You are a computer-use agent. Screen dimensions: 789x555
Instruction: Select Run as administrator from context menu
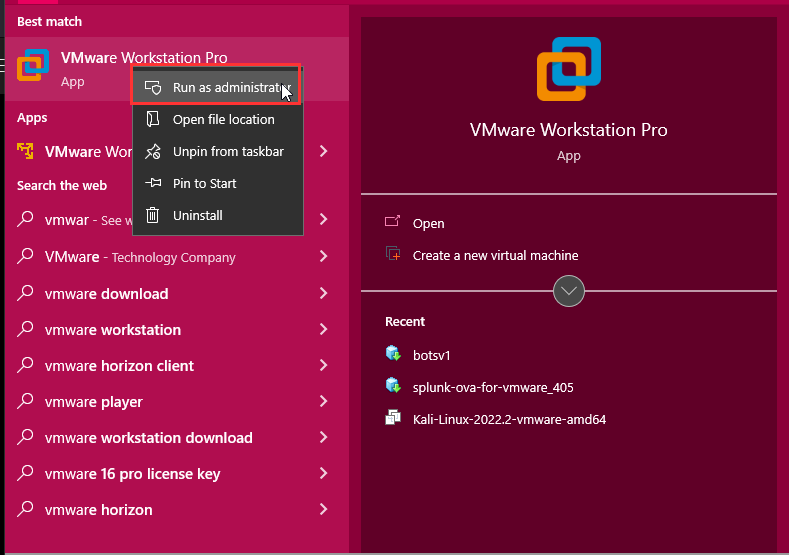pos(217,88)
